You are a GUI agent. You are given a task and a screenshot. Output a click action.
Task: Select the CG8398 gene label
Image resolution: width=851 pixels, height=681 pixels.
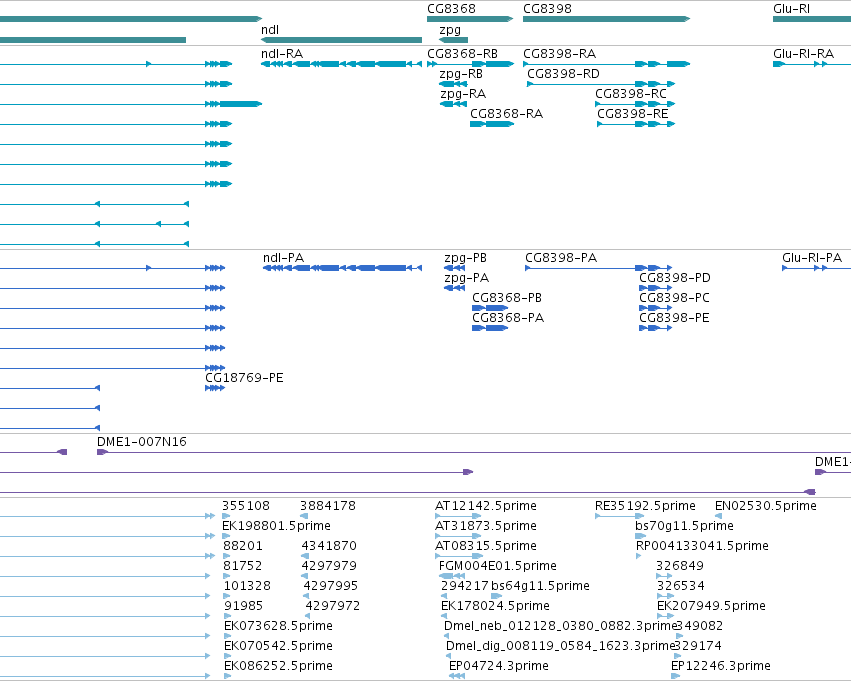[x=547, y=9]
